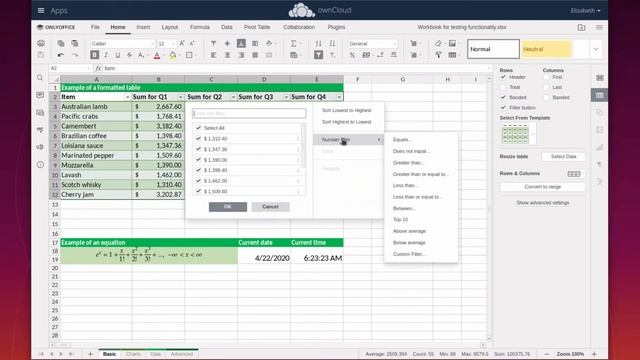Redo the last undone action
640x360 pixels.
pos(75,55)
